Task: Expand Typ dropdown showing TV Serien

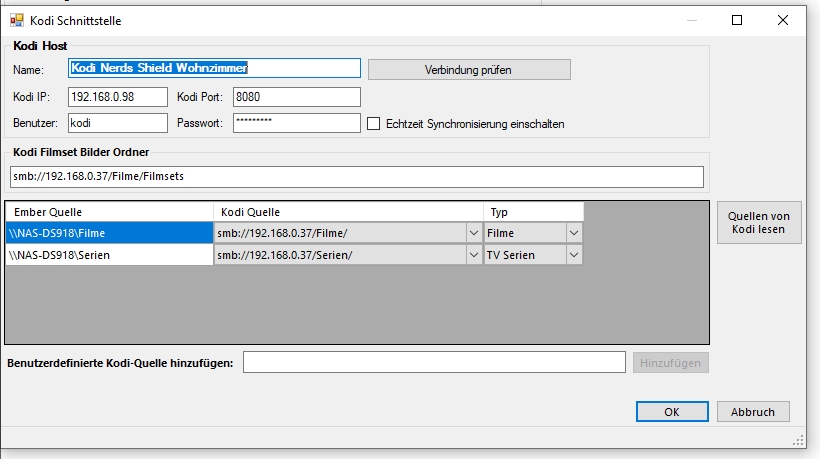Action: [x=574, y=255]
